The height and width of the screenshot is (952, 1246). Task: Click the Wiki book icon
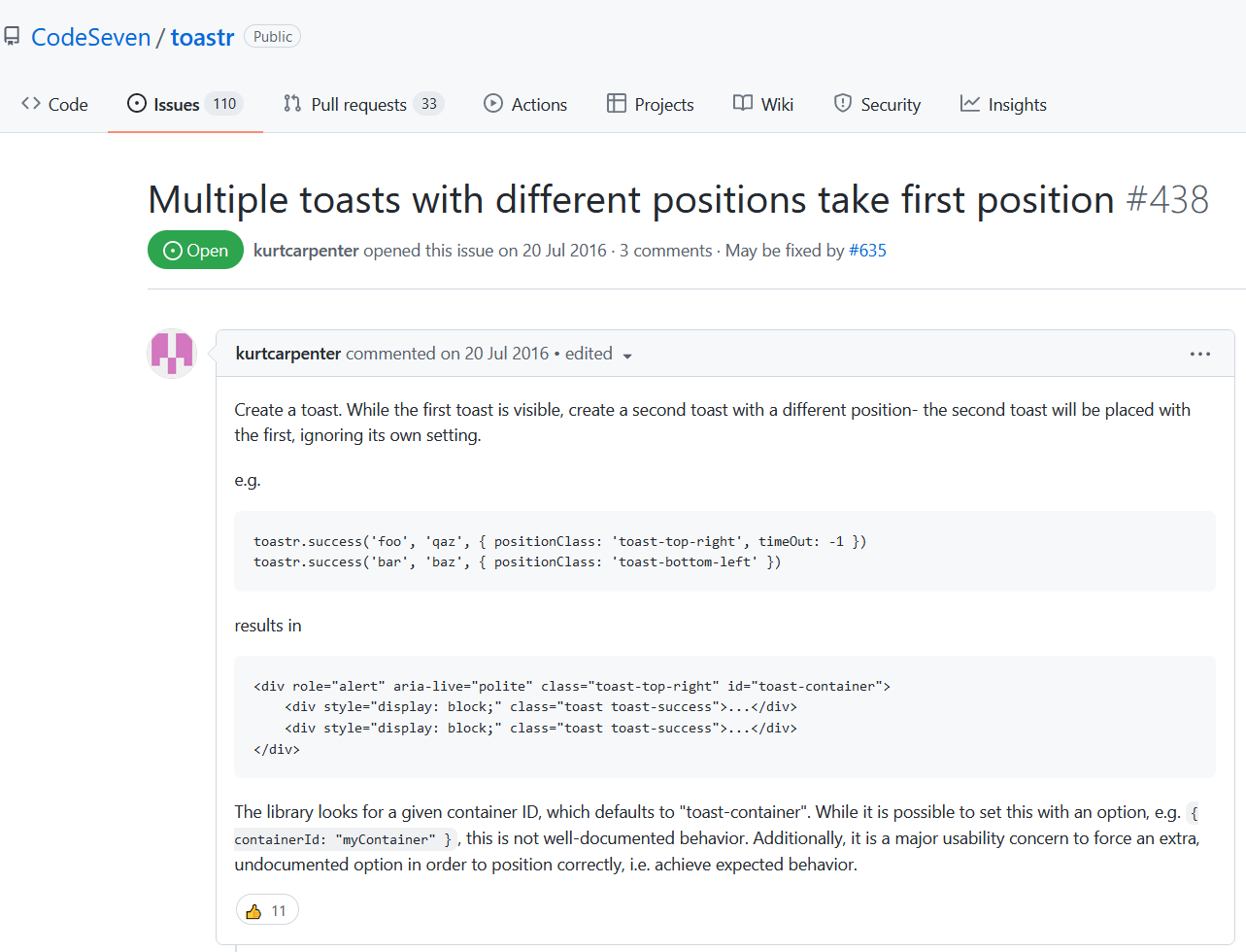(741, 103)
